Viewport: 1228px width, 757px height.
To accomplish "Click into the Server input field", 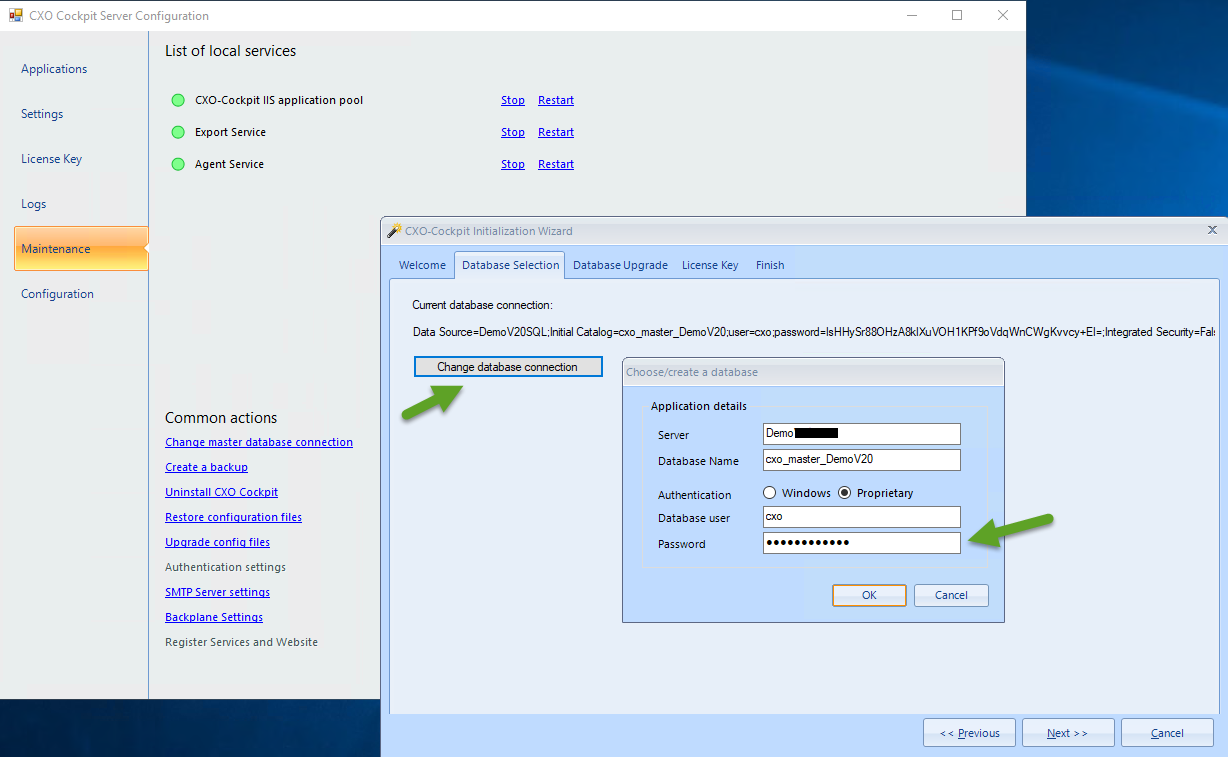I will tap(861, 433).
